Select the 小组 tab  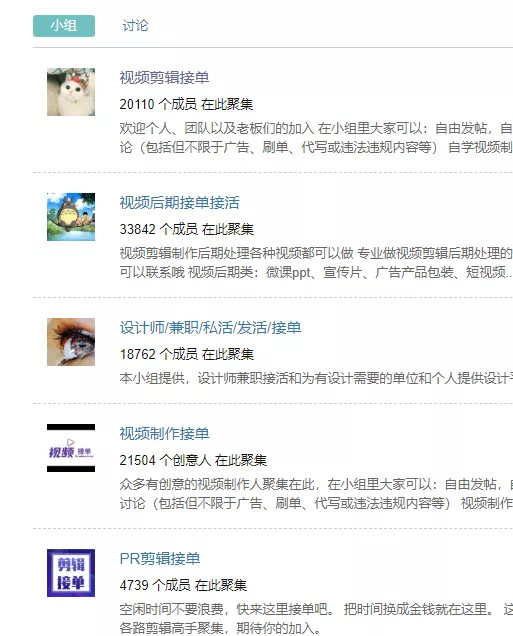pyautogui.click(x=64, y=26)
